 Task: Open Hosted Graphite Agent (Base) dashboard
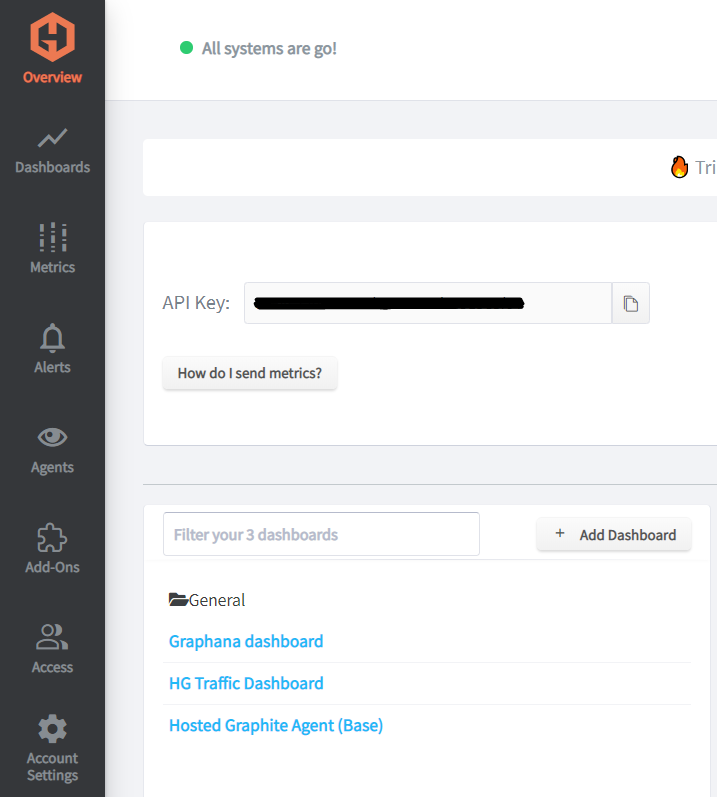pyautogui.click(x=276, y=725)
